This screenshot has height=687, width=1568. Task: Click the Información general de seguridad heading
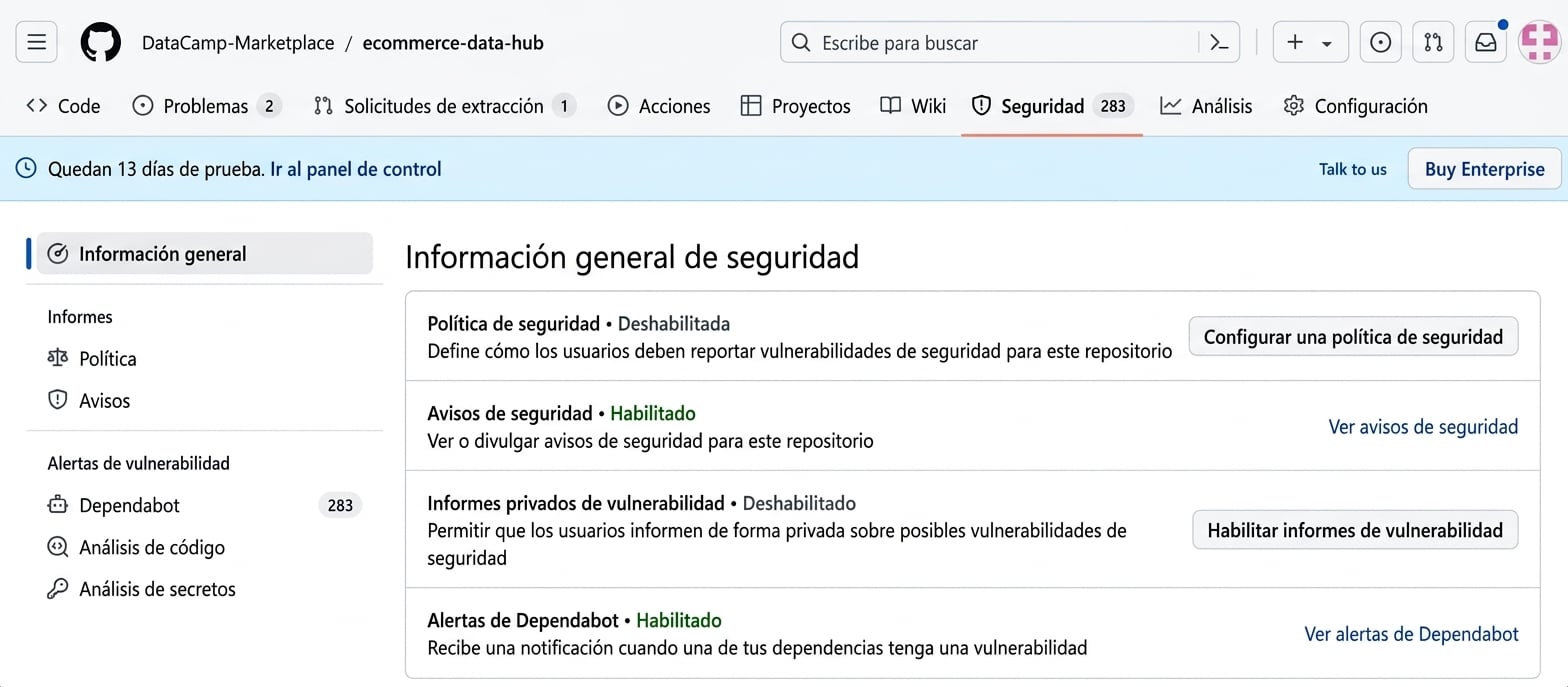[632, 257]
